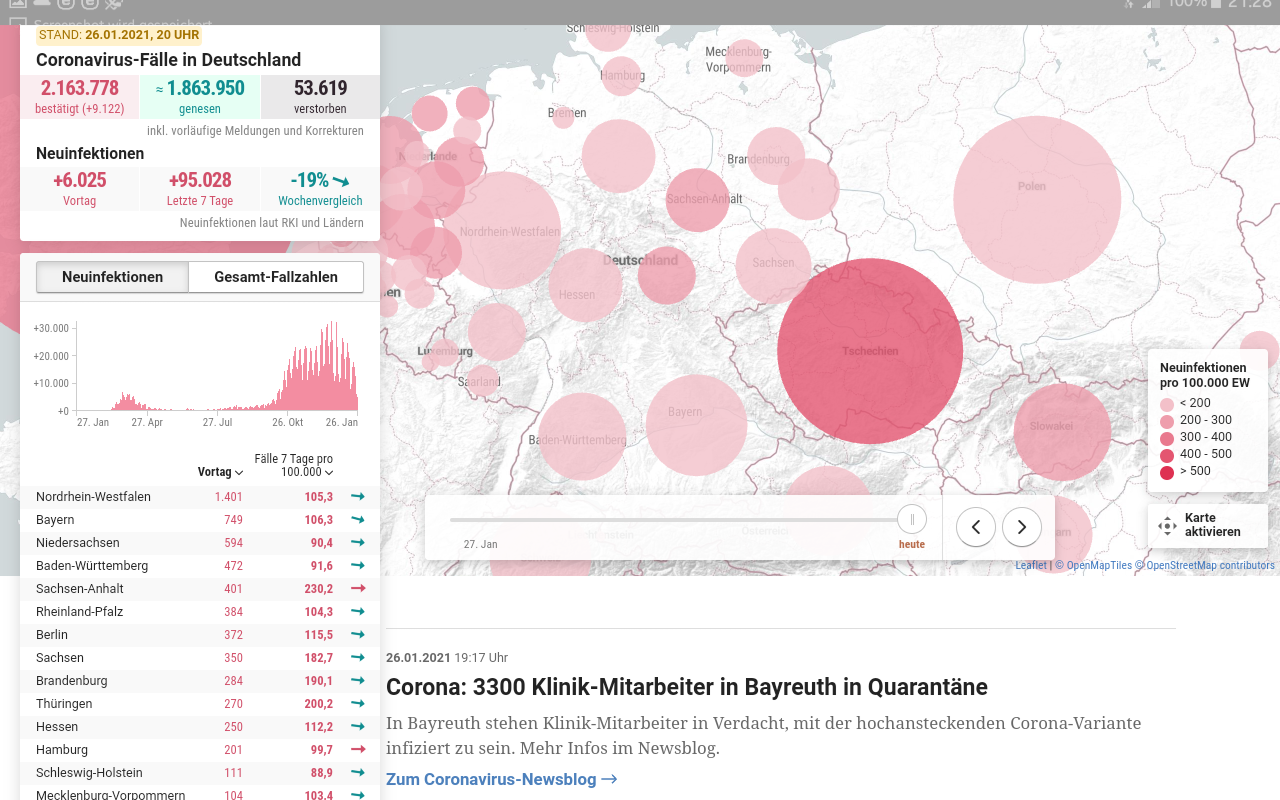Click trend arrow in Hessen row
The image size is (1280, 800).
pyautogui.click(x=358, y=727)
